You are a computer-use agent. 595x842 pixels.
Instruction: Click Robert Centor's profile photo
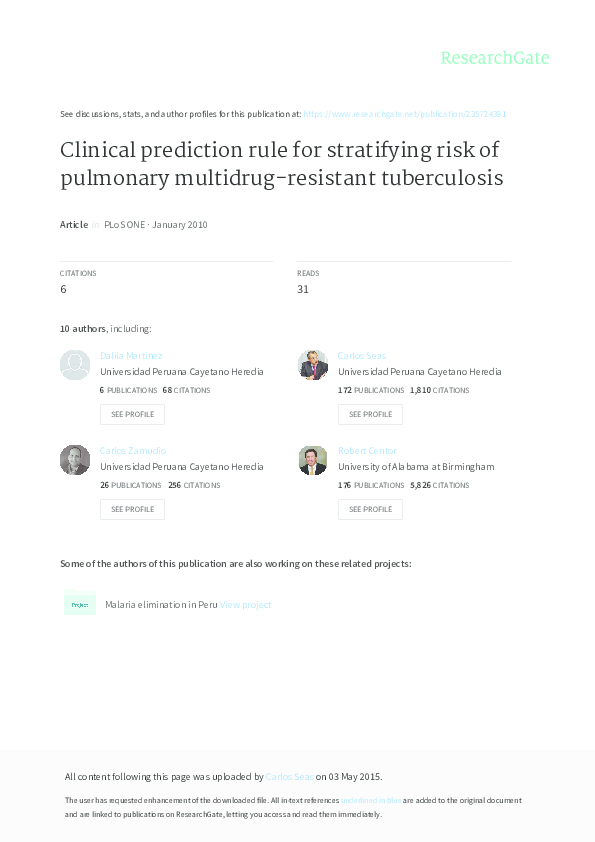click(x=313, y=459)
